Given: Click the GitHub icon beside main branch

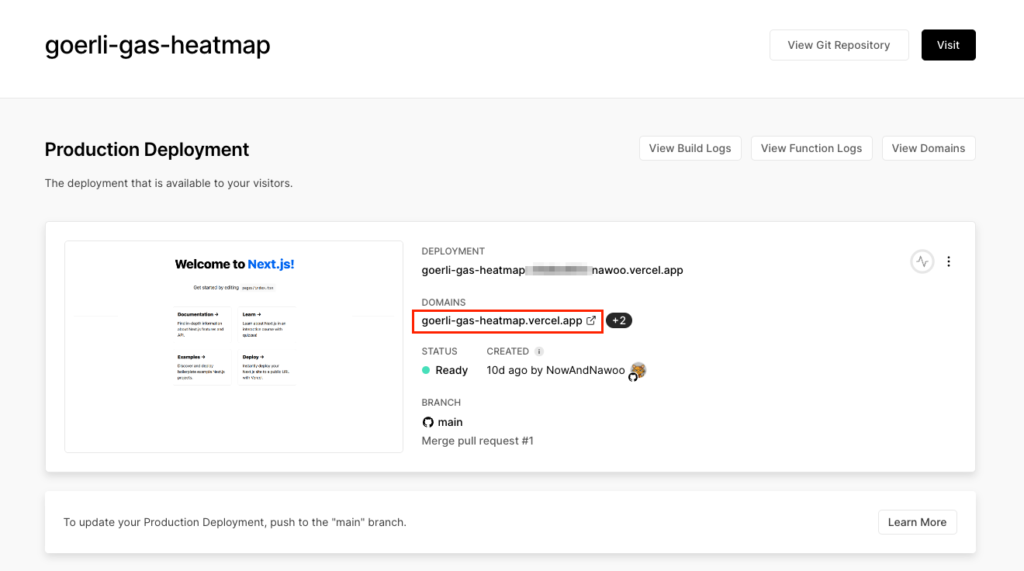Looking at the screenshot, I should pos(428,422).
